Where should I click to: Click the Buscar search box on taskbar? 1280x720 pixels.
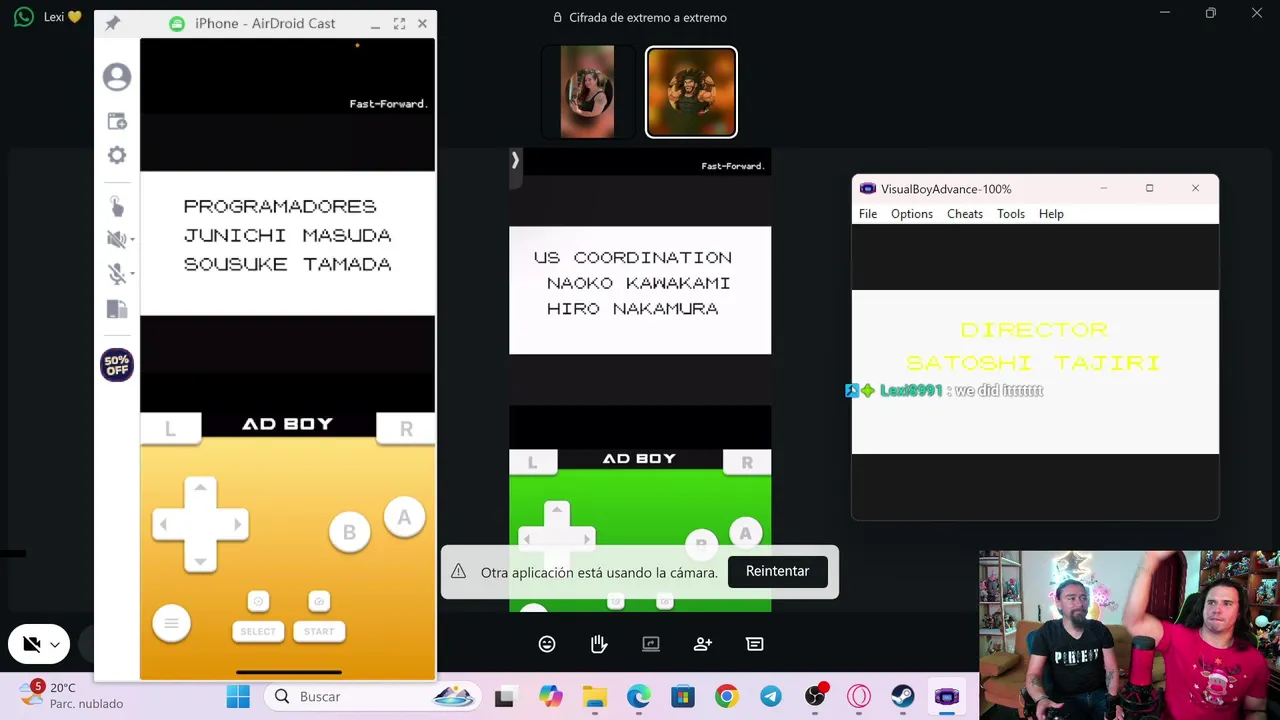pos(372,697)
